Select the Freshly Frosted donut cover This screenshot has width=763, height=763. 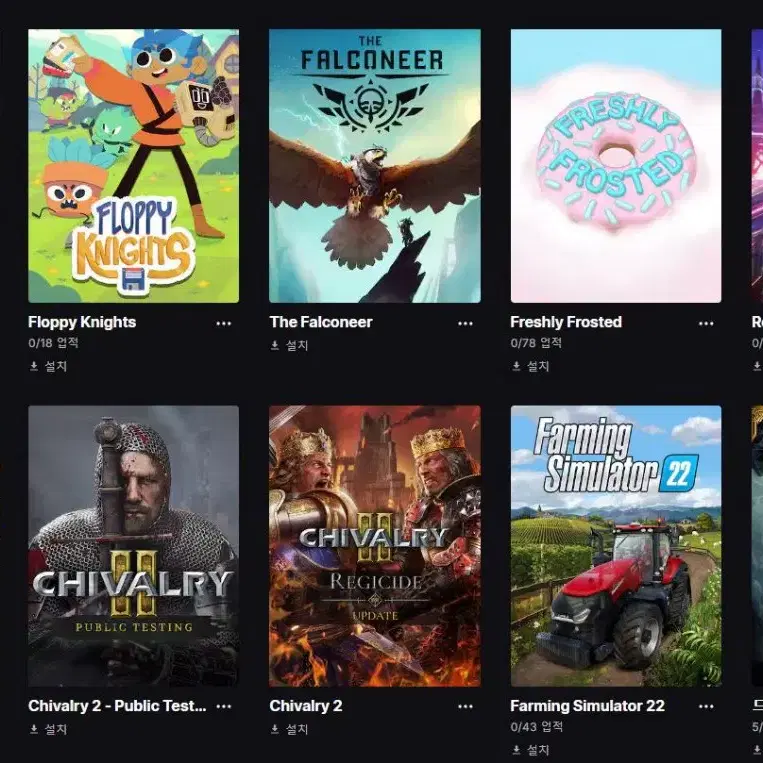[x=616, y=166]
